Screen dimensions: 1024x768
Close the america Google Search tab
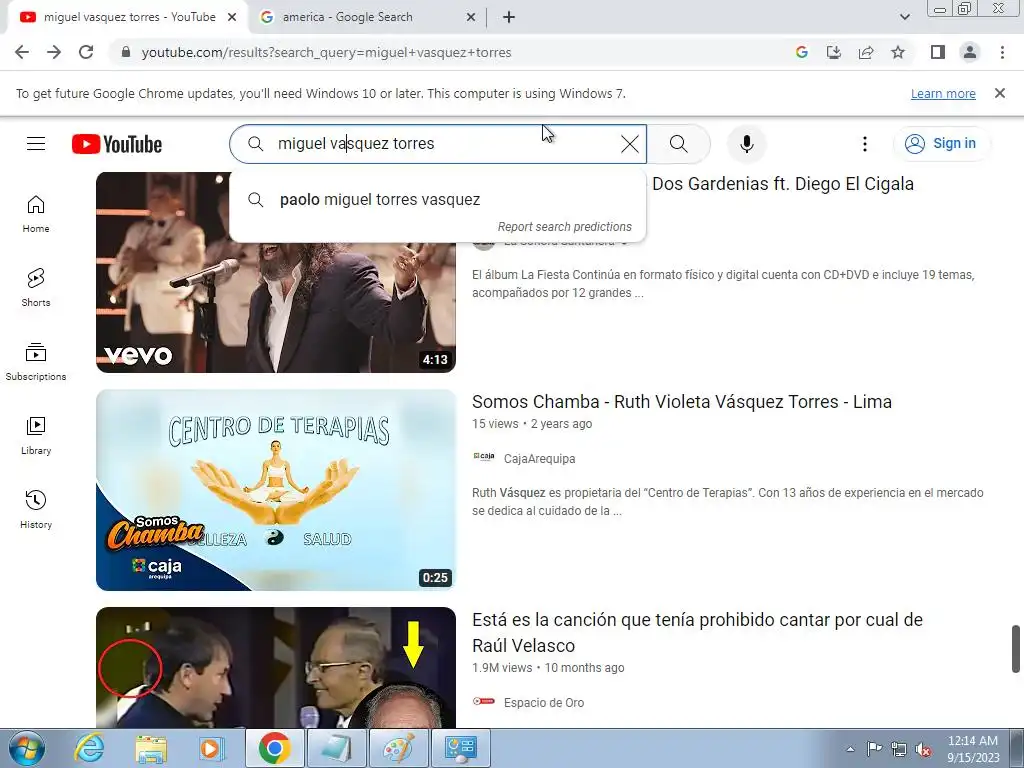pos(471,18)
